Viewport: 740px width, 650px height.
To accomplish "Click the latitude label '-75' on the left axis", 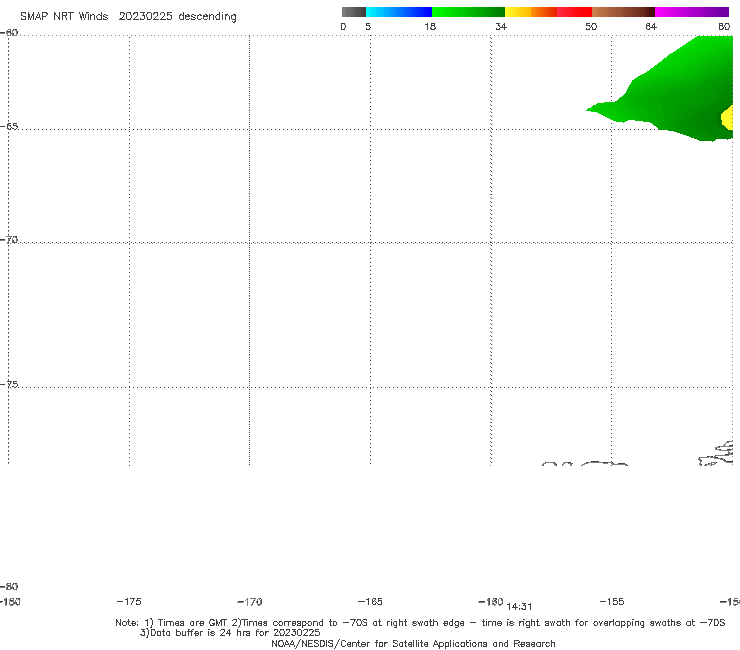I will (x=9, y=384).
